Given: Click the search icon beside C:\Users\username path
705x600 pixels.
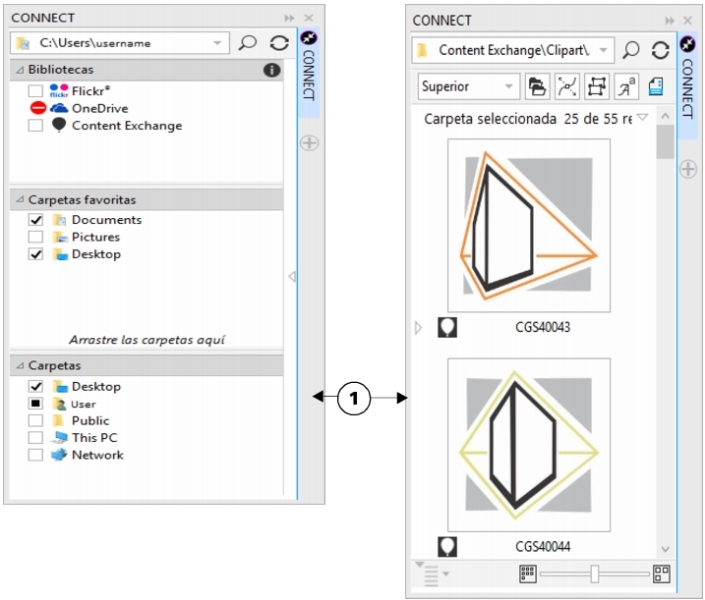Looking at the screenshot, I should coord(248,44).
